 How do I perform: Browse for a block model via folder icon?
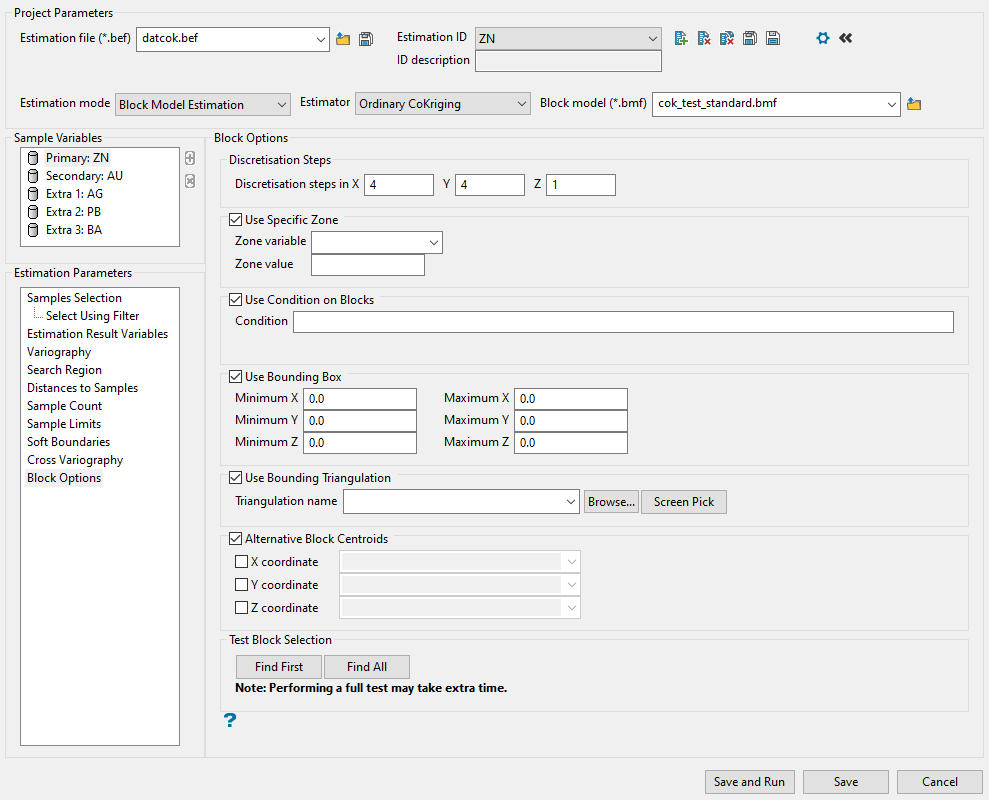tap(913, 104)
